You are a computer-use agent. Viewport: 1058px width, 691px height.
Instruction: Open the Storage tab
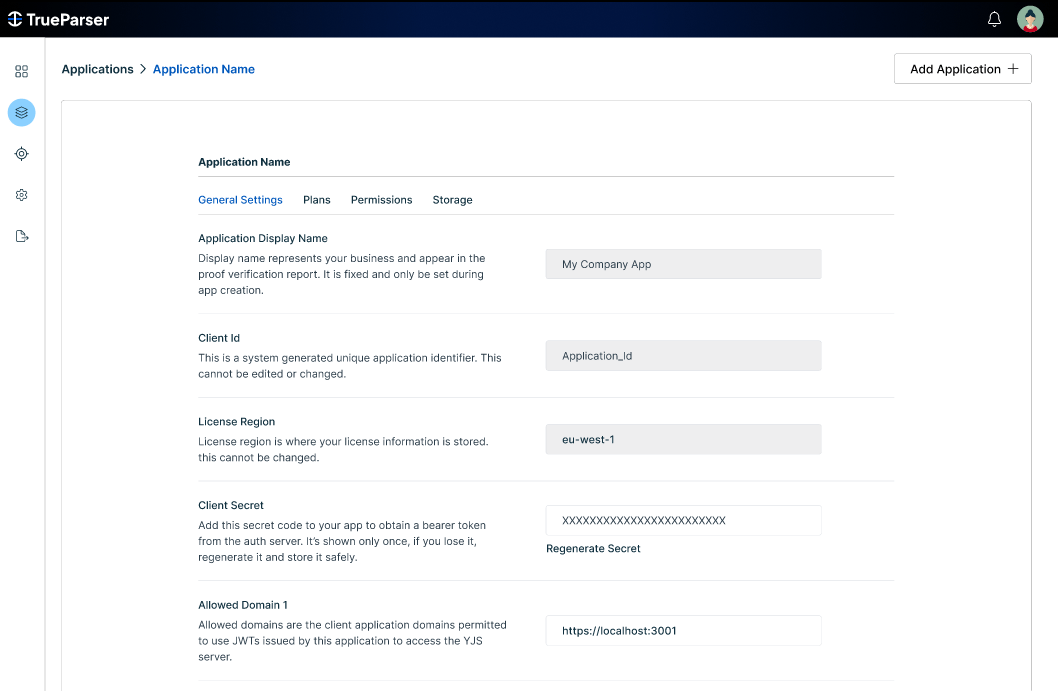coord(452,200)
